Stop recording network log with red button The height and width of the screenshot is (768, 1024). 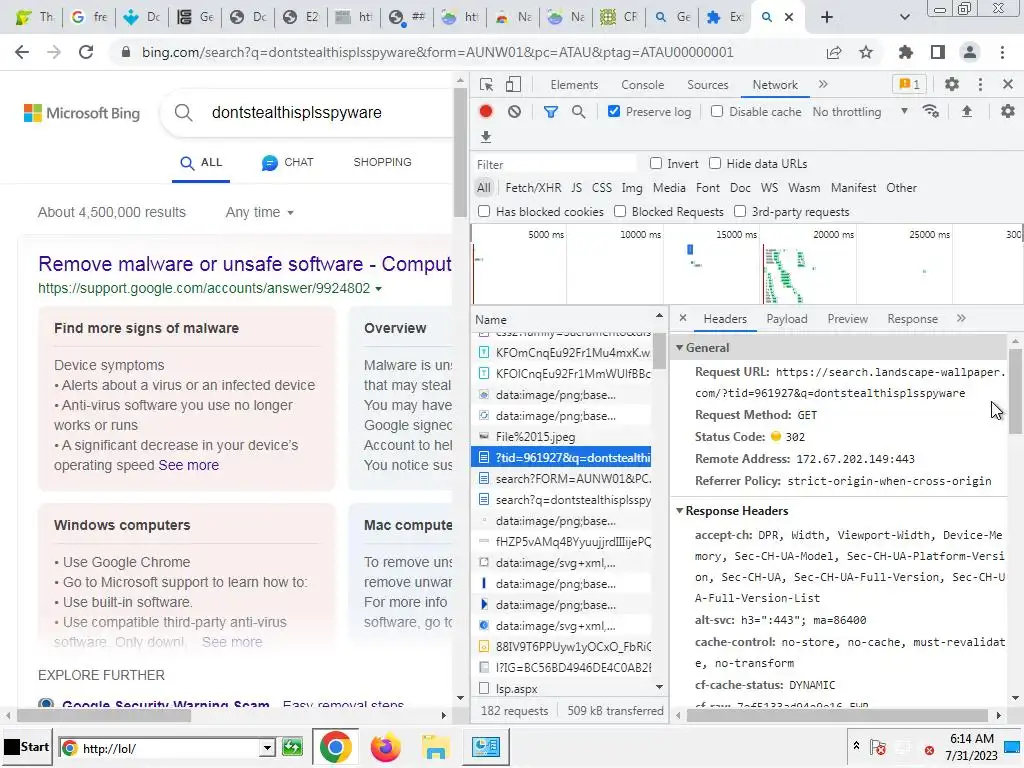(485, 112)
